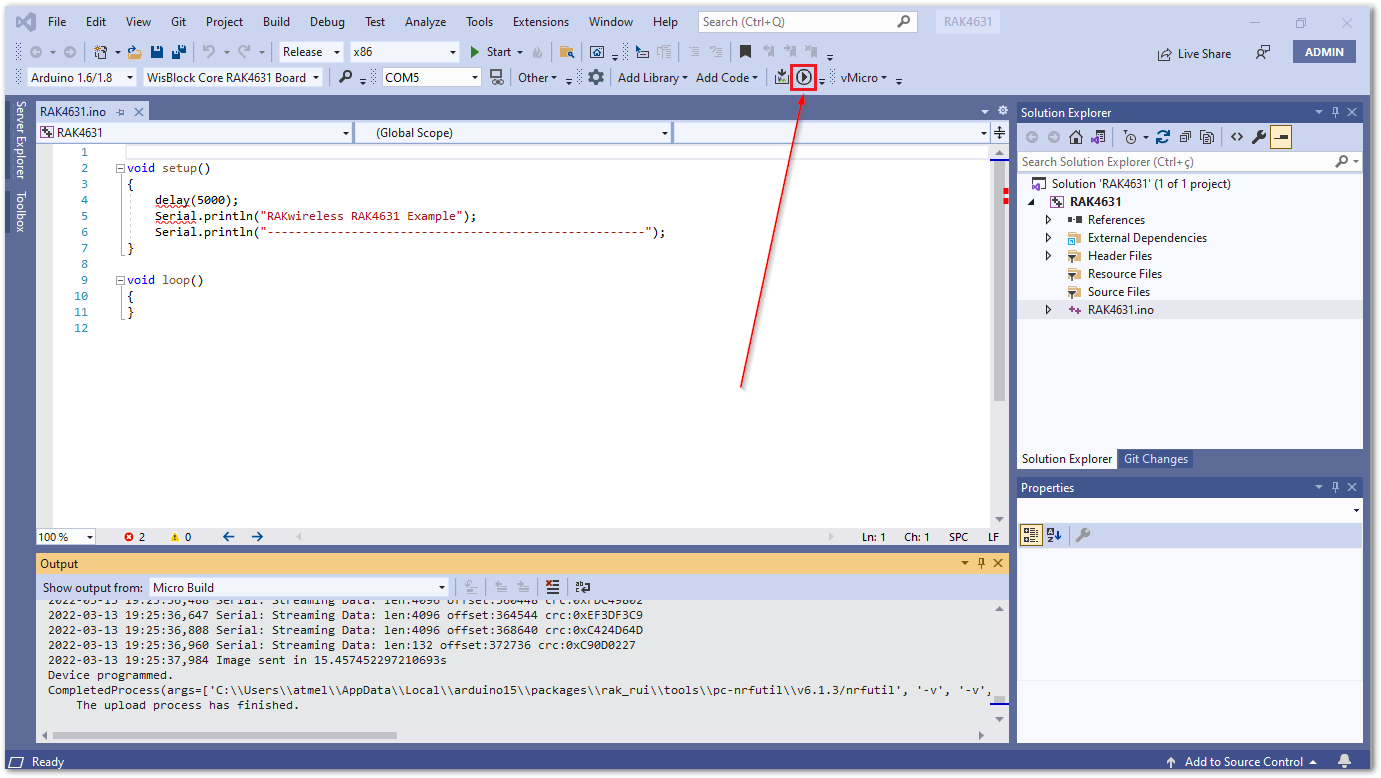
Task: Click the red errors count indicator
Action: pyautogui.click(x=135, y=537)
